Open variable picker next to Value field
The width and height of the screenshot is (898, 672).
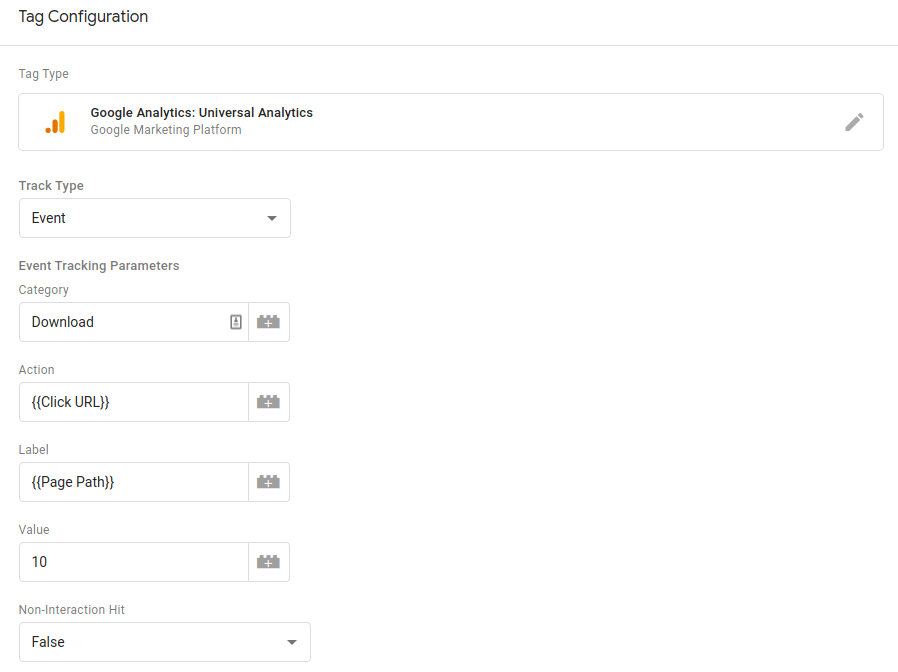coord(268,562)
